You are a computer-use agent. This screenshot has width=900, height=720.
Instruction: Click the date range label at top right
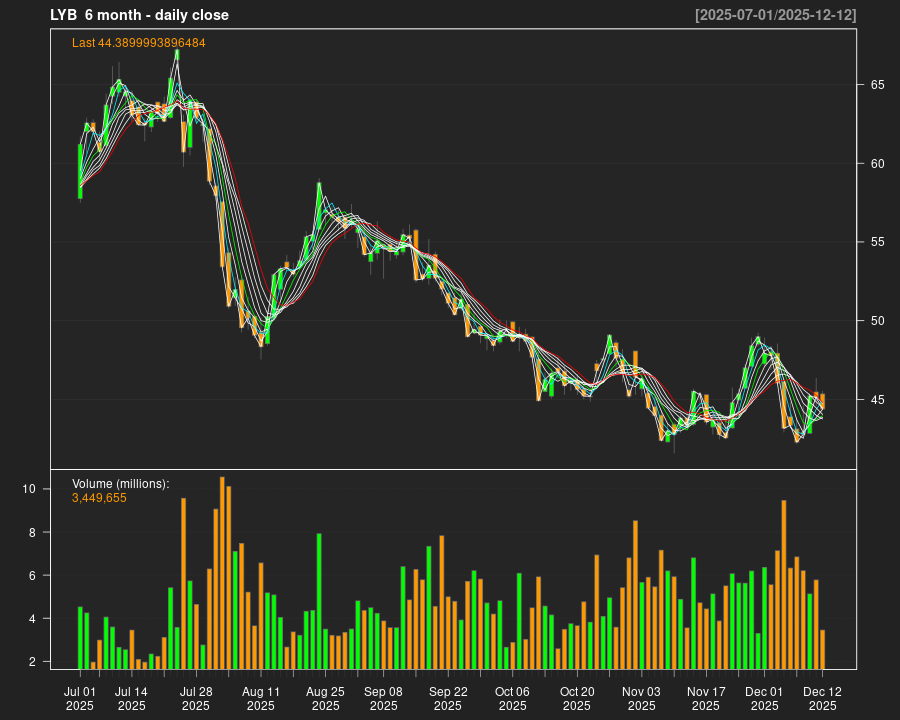coord(775,15)
